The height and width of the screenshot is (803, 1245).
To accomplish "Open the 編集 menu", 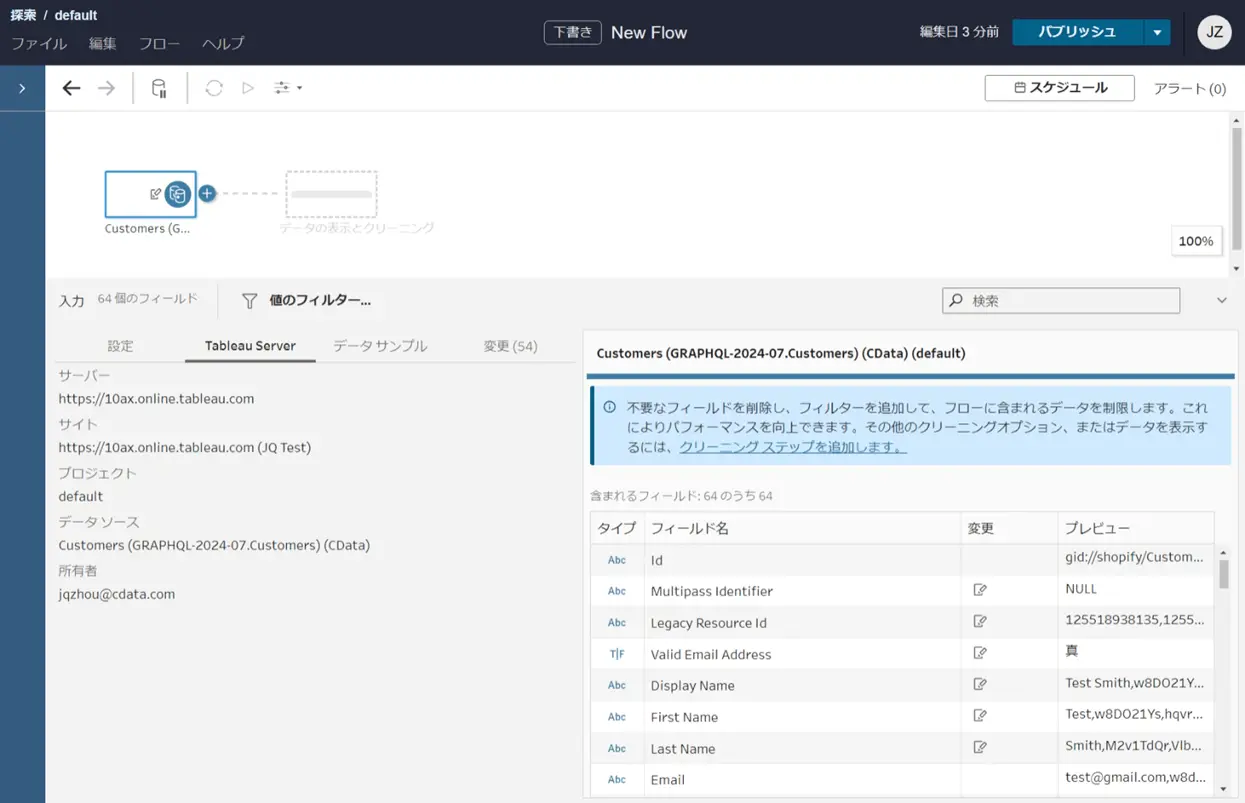I will click(x=102, y=44).
